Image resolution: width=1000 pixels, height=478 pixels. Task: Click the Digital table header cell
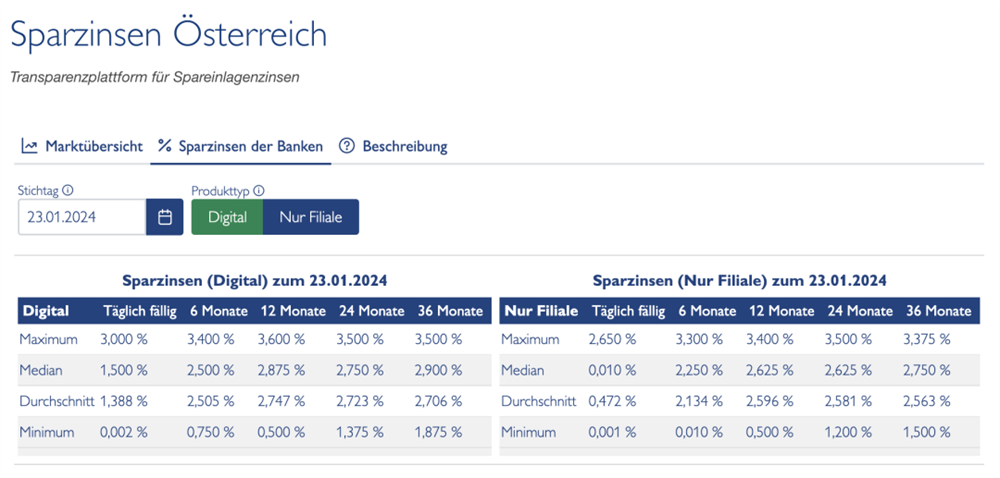pos(46,311)
